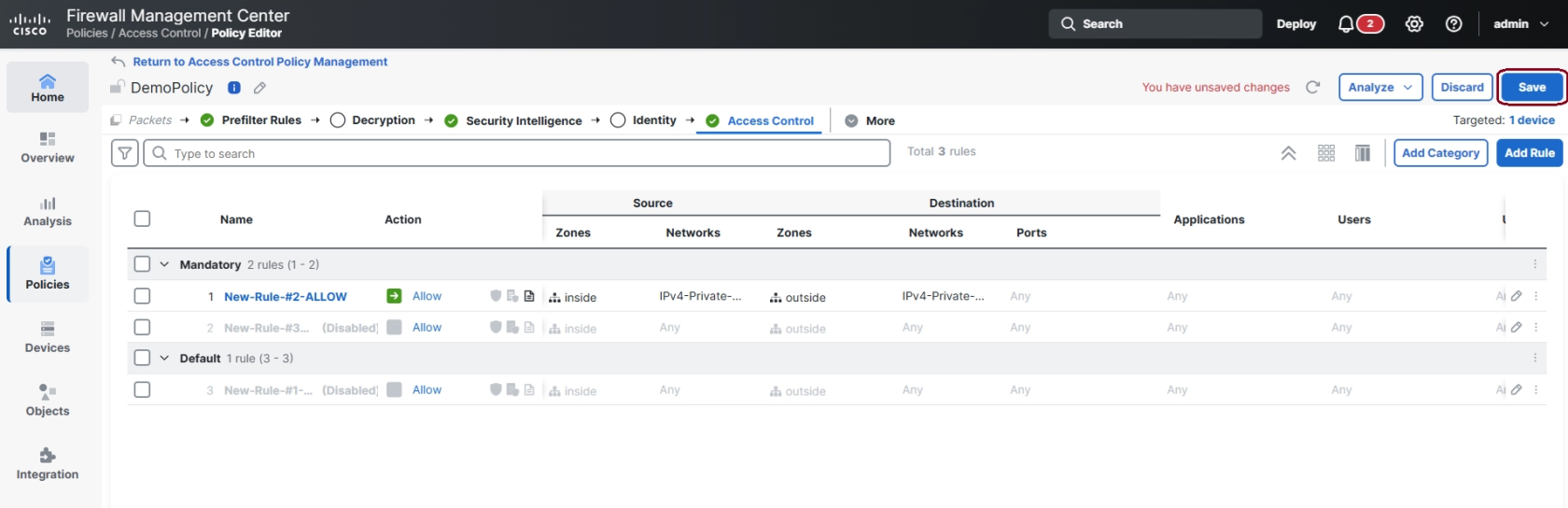Image resolution: width=1568 pixels, height=508 pixels.
Task: Open the New-Rule-#2-ALLOW rule name
Action: [x=286, y=297]
